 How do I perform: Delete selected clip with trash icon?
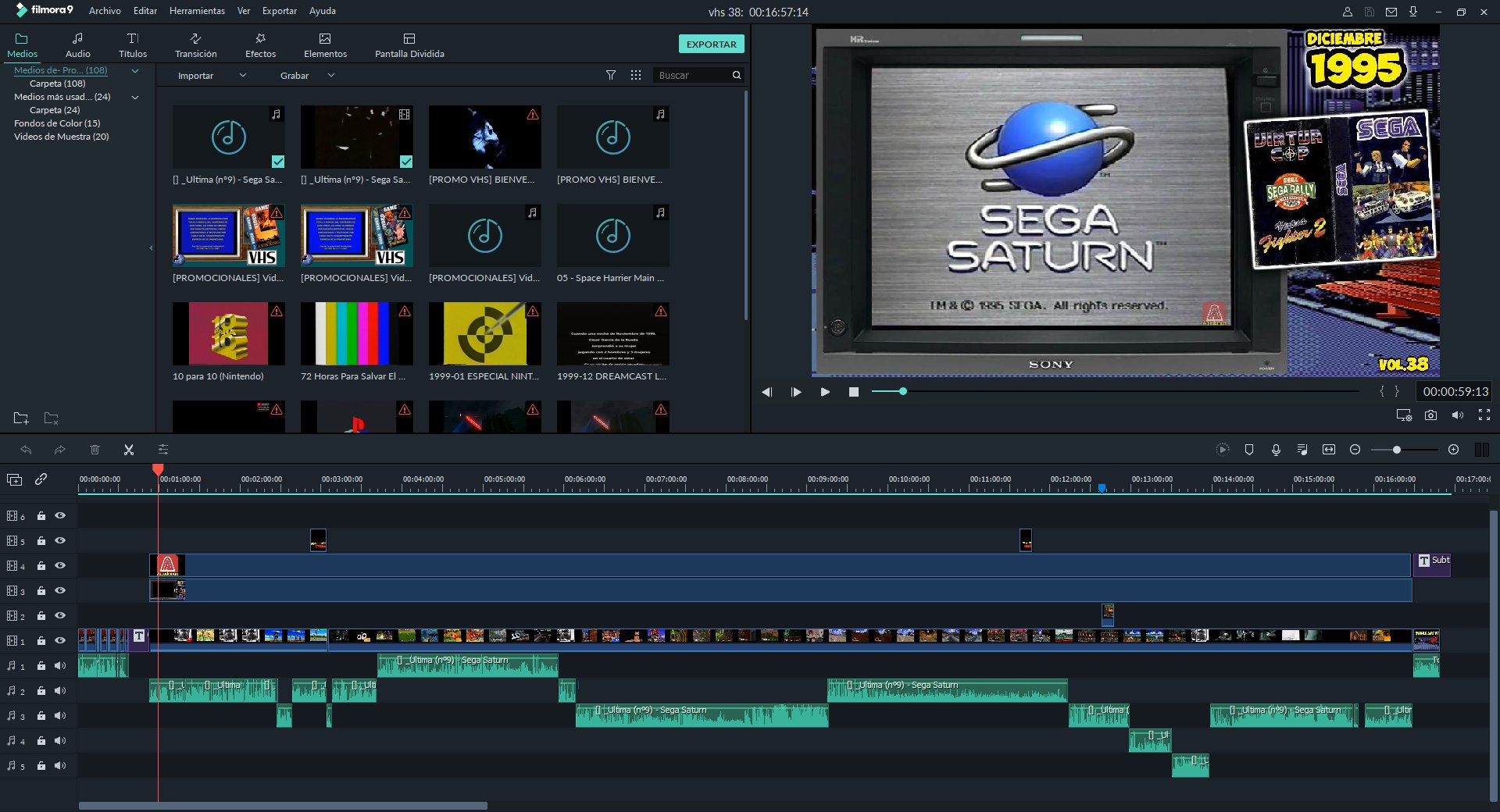pos(95,450)
